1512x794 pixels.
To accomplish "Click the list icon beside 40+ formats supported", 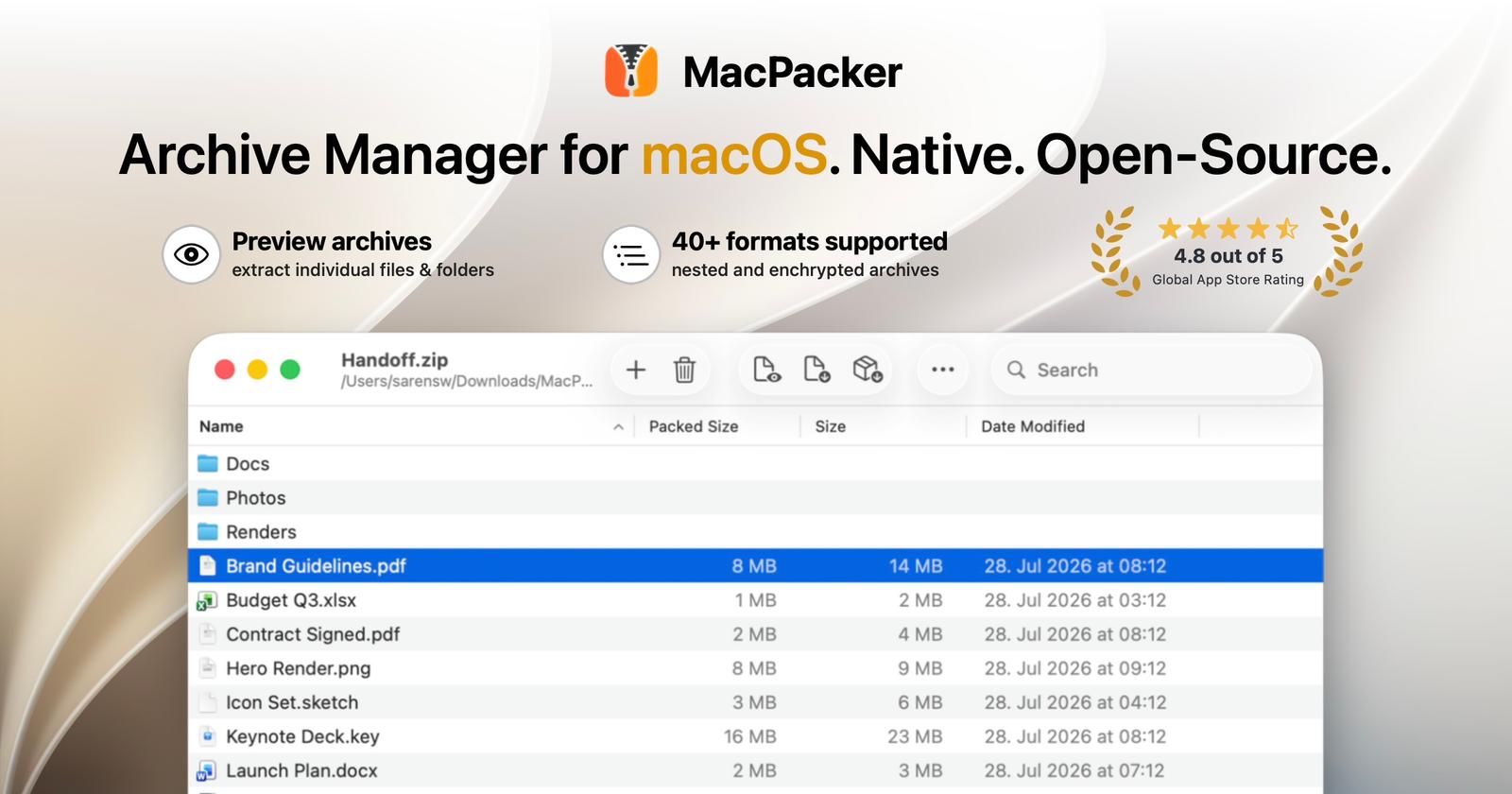I will tap(631, 254).
